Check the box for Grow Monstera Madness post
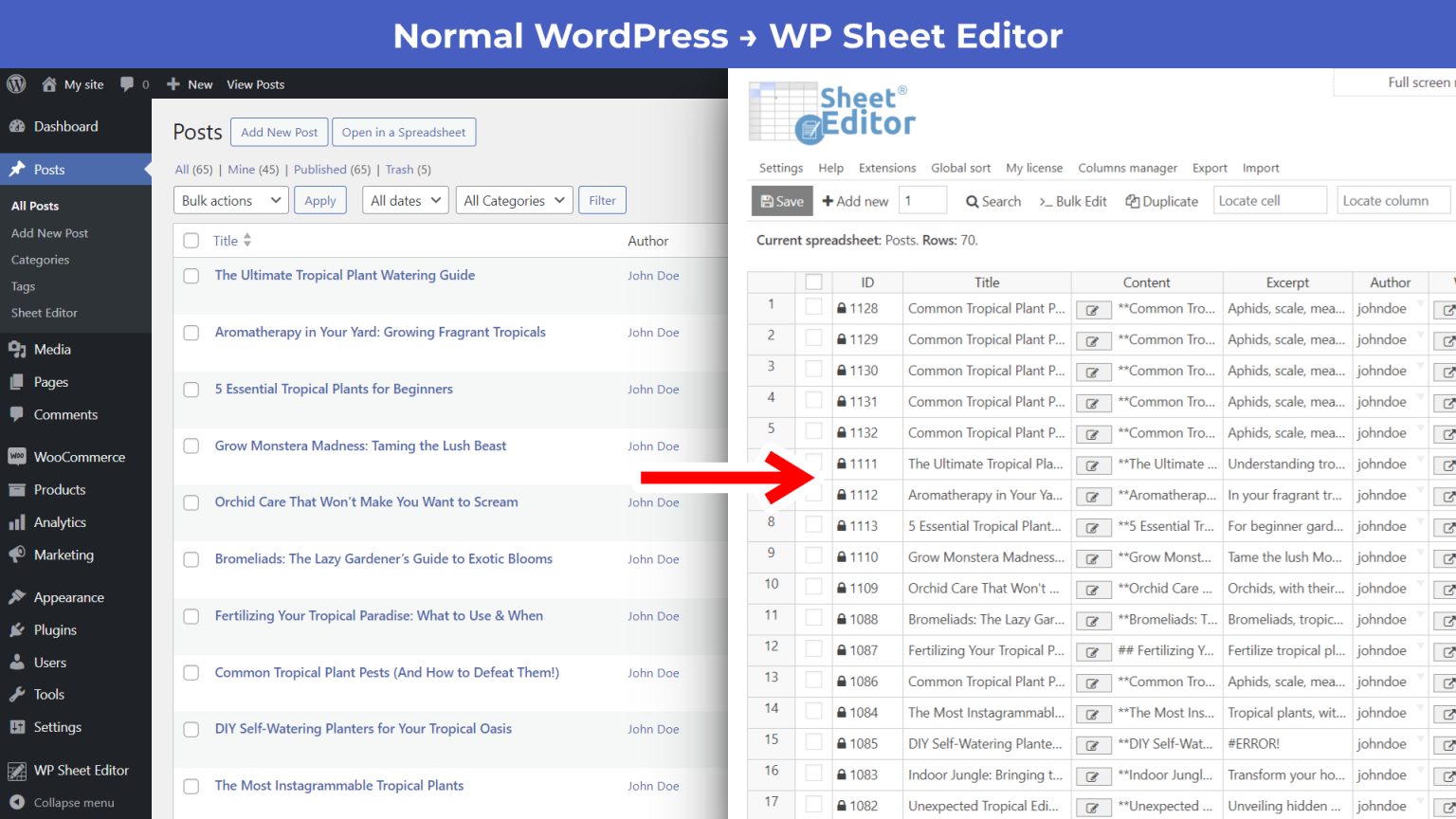The height and width of the screenshot is (819, 1456). pos(191,446)
